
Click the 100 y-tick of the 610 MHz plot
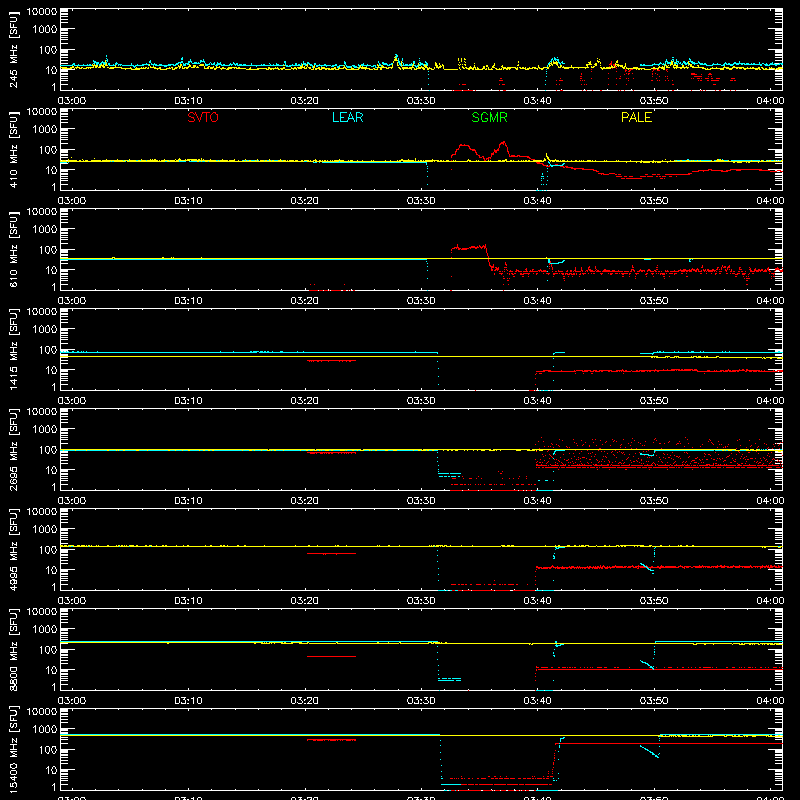(x=48, y=250)
